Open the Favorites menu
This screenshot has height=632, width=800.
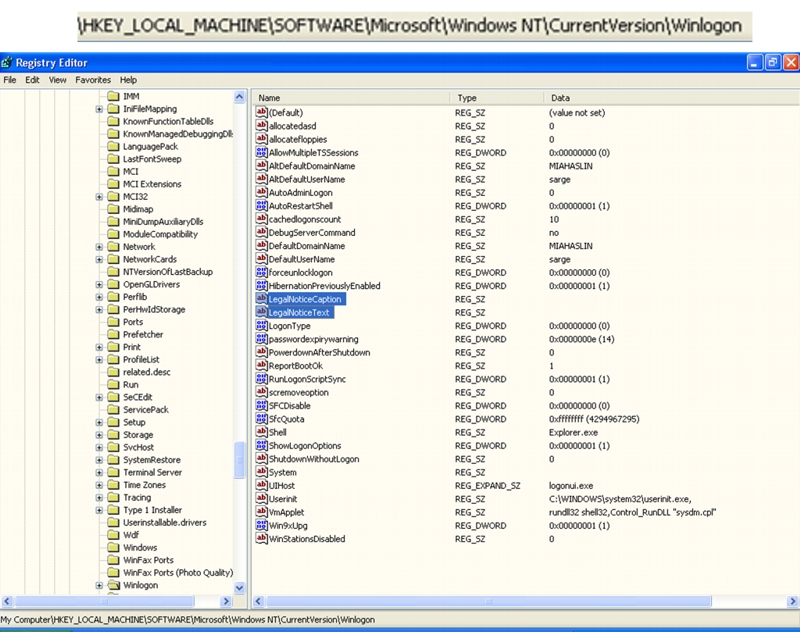tap(93, 80)
